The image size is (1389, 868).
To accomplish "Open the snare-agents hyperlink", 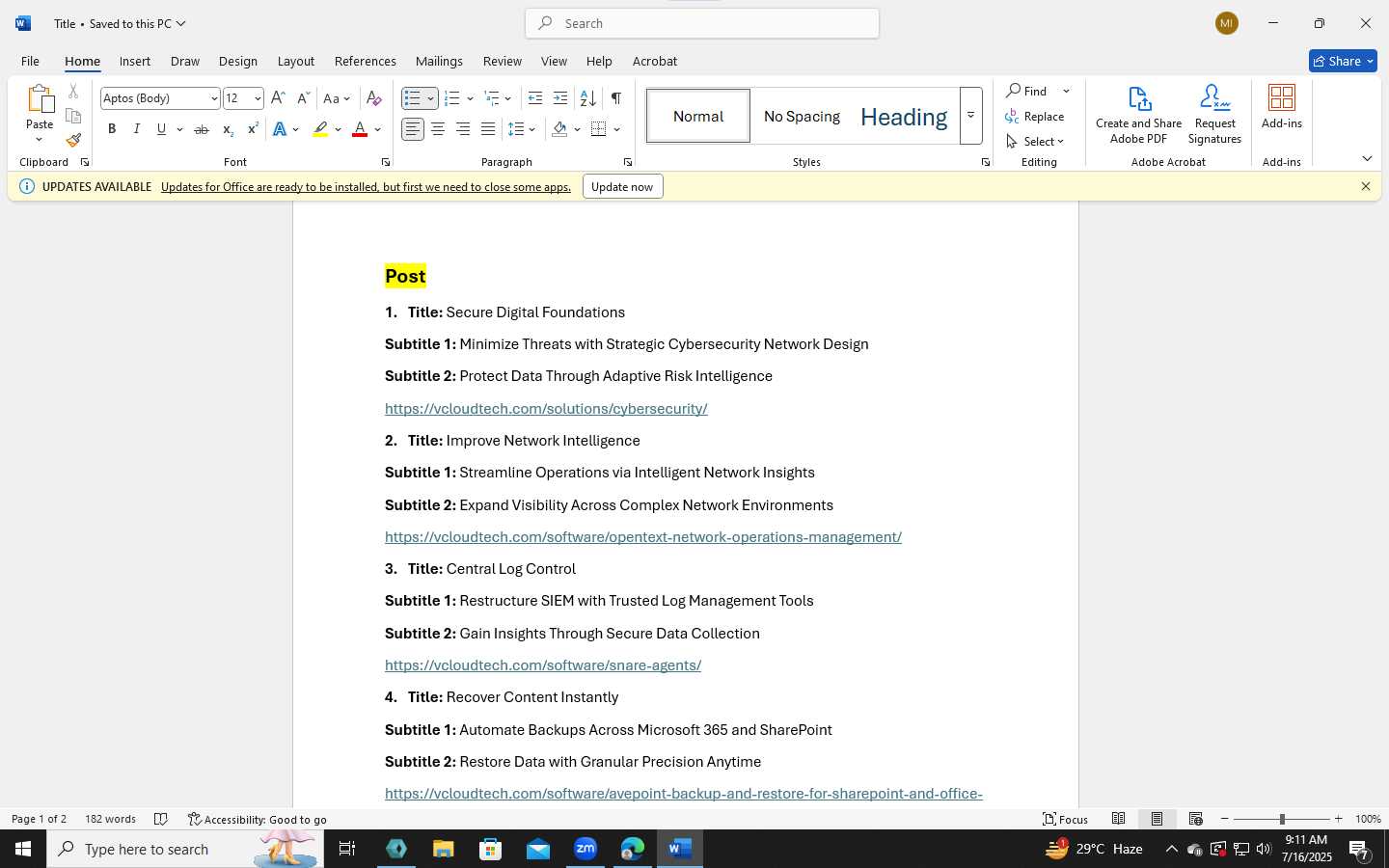I will click(543, 665).
